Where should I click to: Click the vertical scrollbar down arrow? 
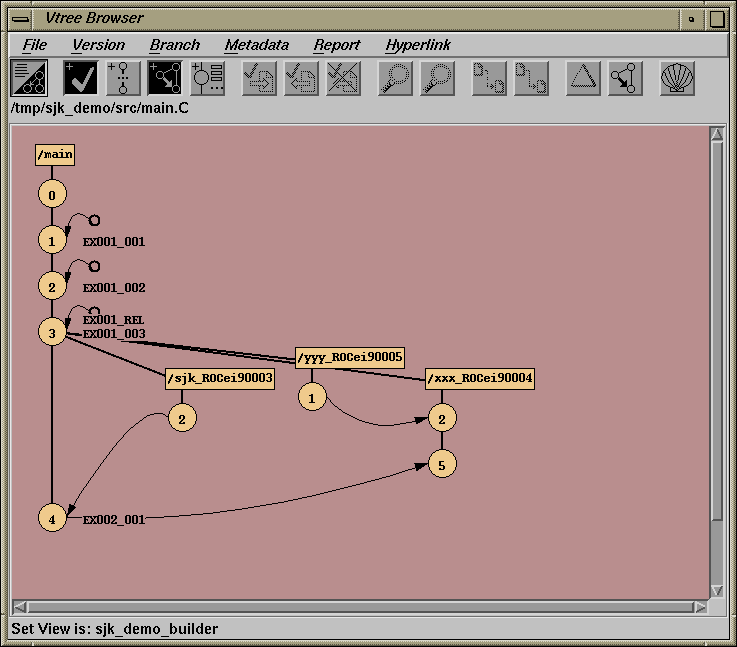[x=716, y=591]
